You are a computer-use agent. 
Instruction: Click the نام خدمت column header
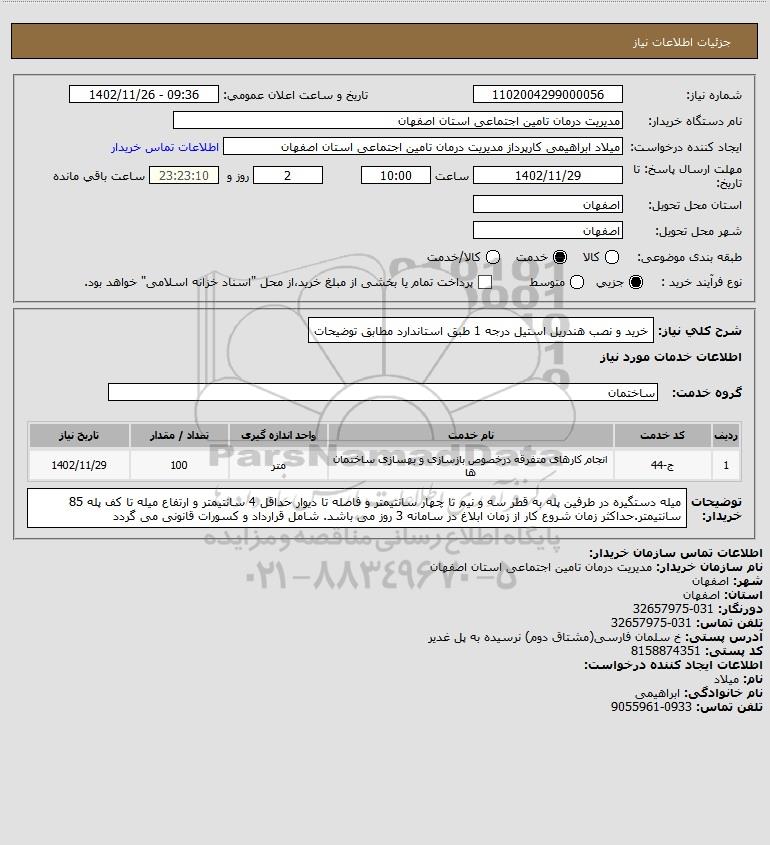[x=471, y=435]
